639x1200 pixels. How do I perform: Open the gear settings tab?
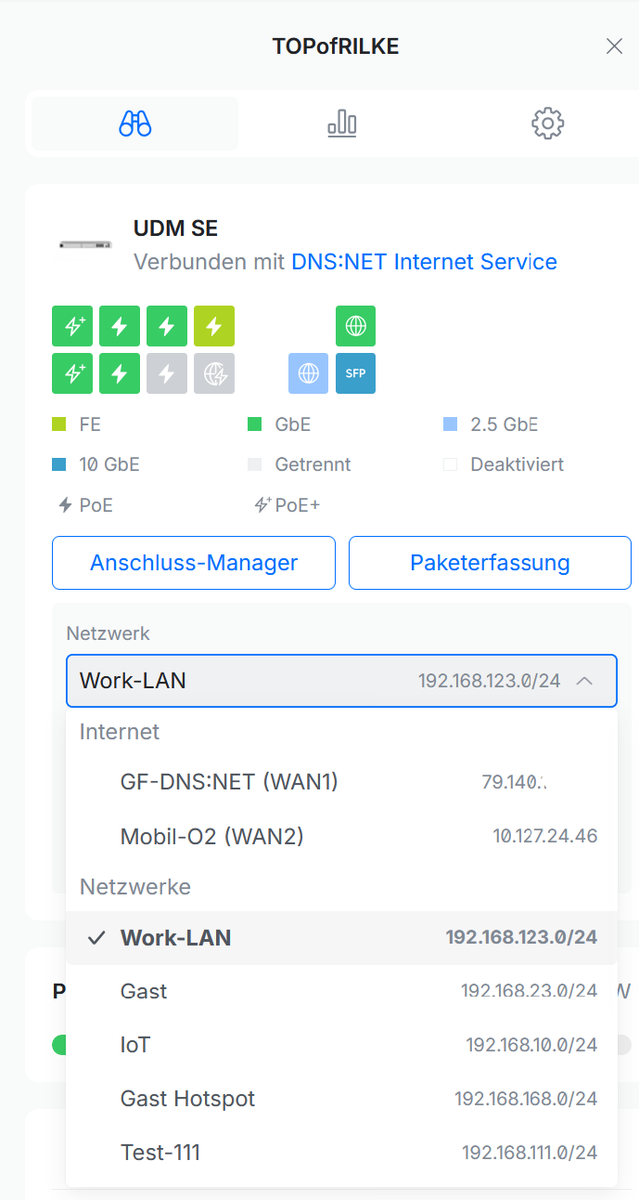[548, 124]
